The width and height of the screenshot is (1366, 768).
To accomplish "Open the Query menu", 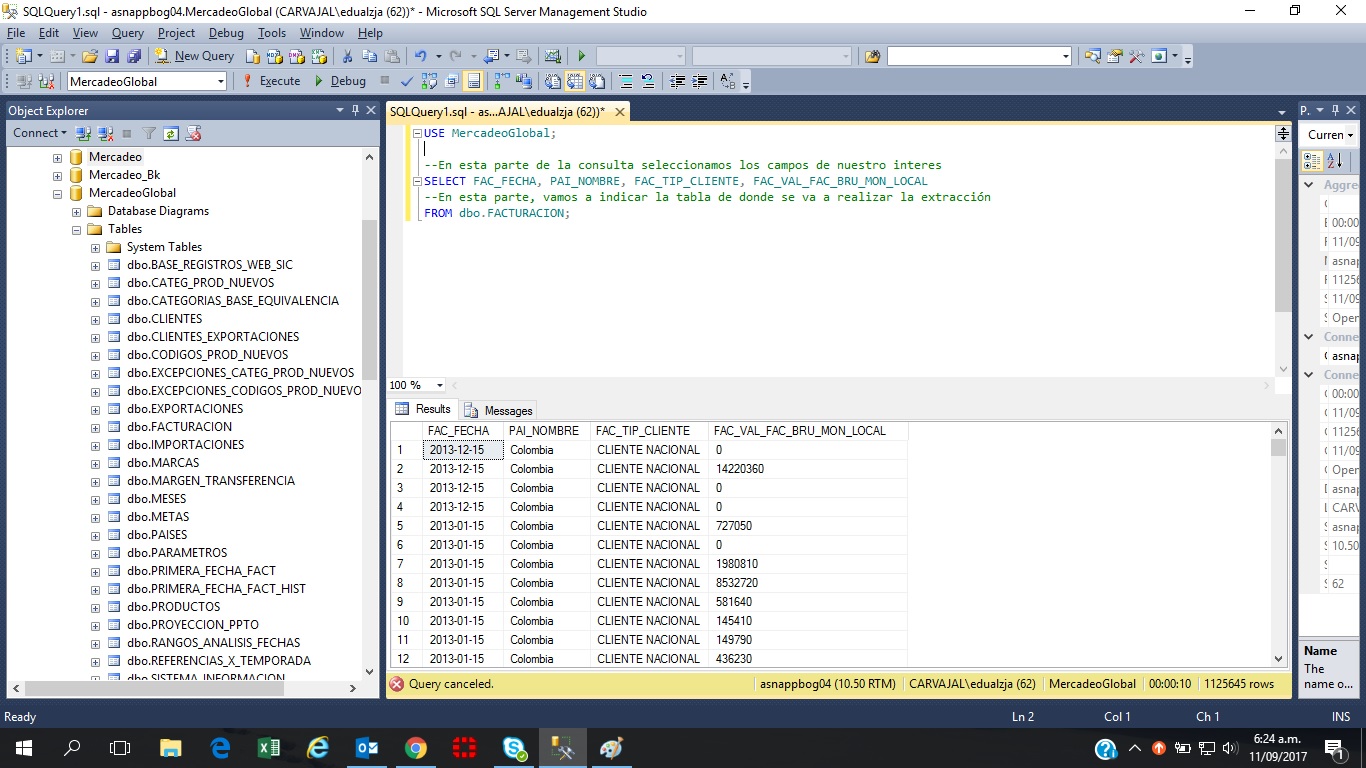I will (127, 32).
